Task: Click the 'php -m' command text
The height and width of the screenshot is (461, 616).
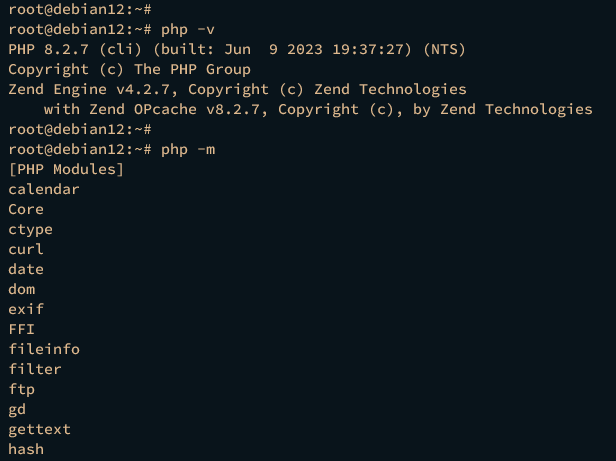Action: [188, 150]
